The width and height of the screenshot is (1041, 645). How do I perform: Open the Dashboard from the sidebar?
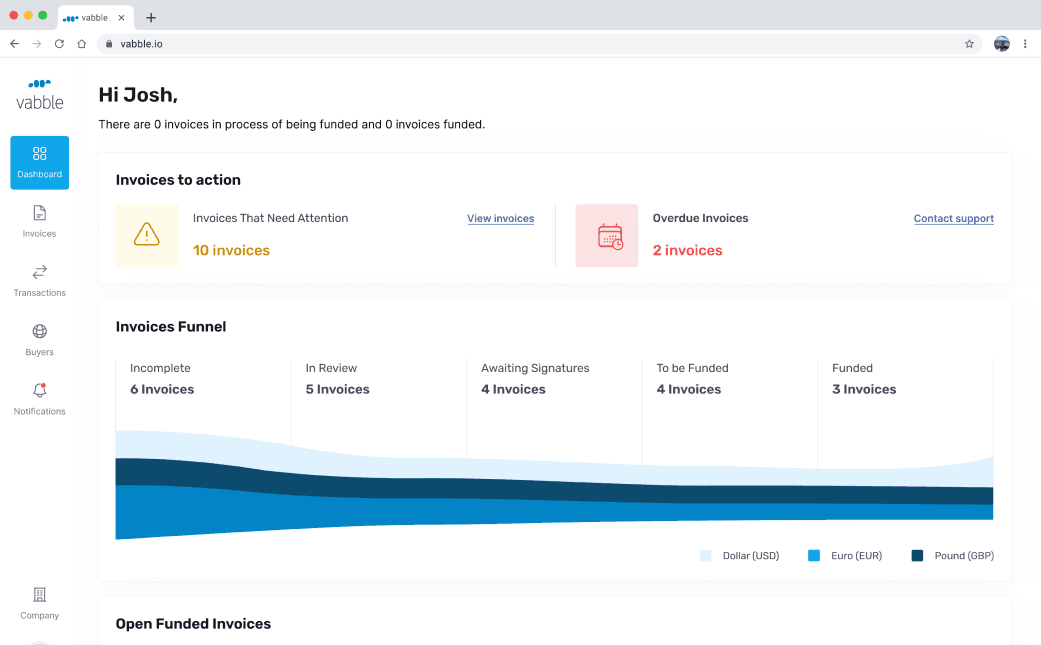(x=40, y=162)
